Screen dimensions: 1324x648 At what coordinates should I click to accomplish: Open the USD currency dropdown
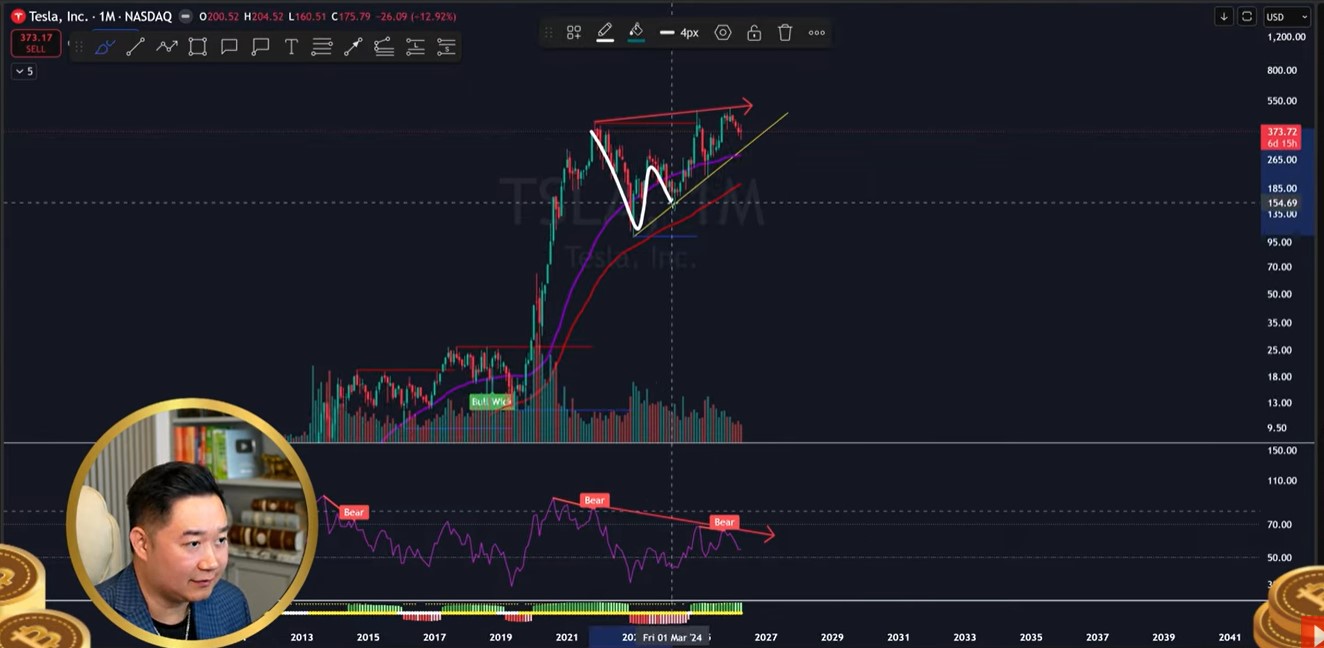(x=1286, y=17)
